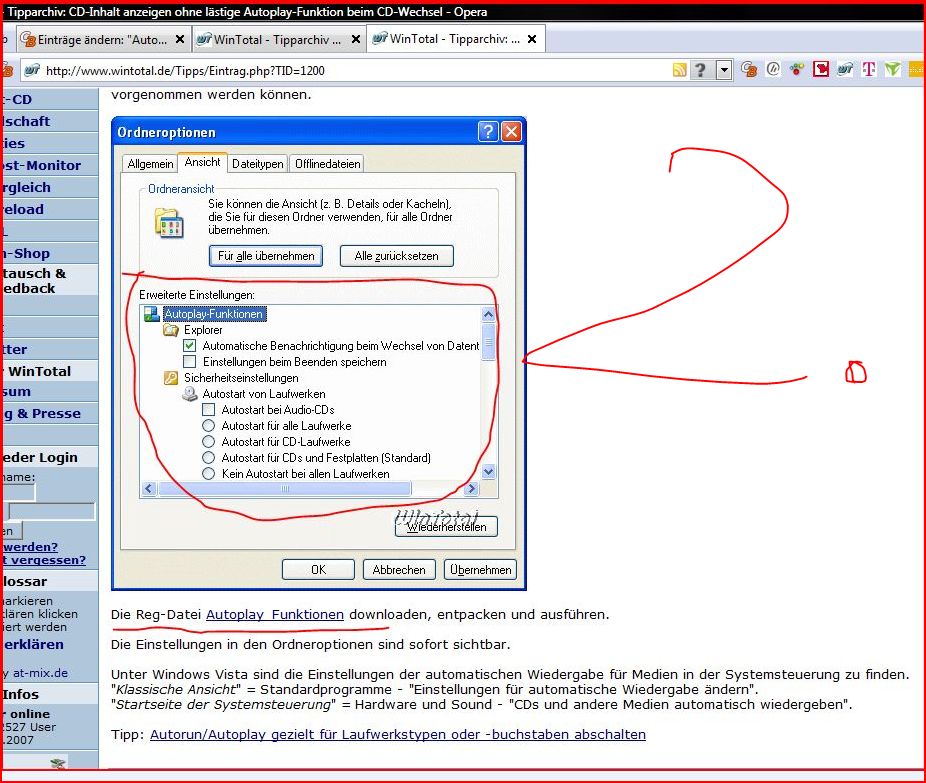Select the Ansicht tab
The width and height of the screenshot is (926, 783).
click(x=203, y=162)
